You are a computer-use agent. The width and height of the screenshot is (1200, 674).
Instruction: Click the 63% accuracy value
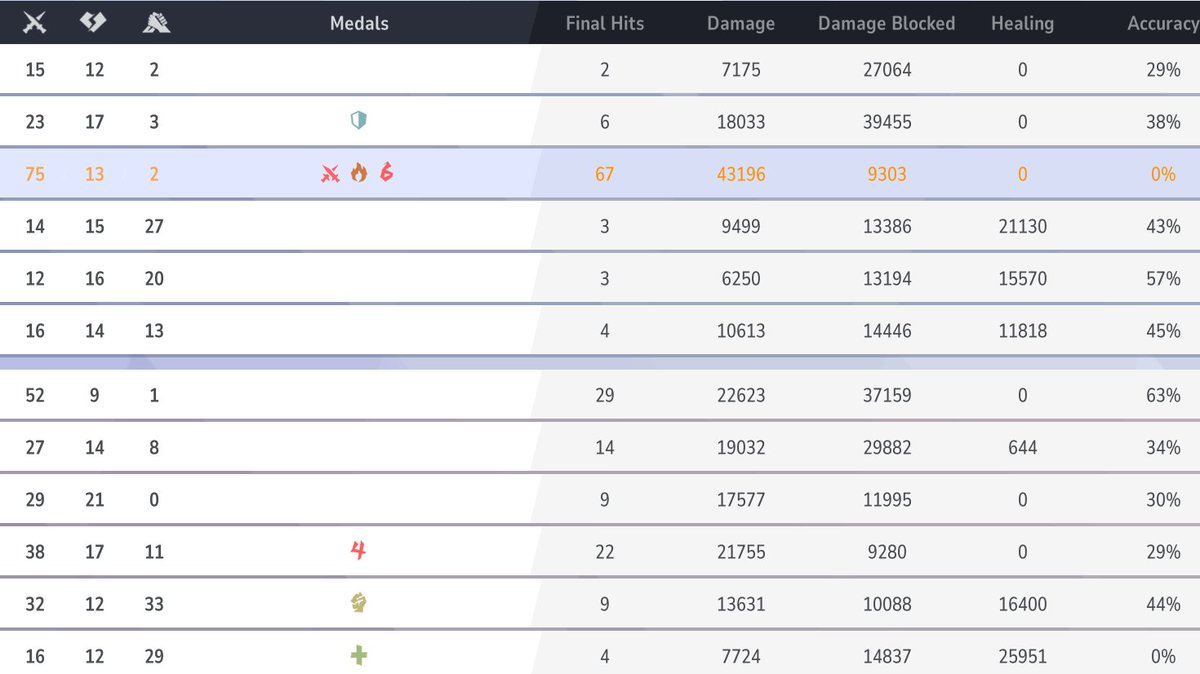click(x=1163, y=395)
